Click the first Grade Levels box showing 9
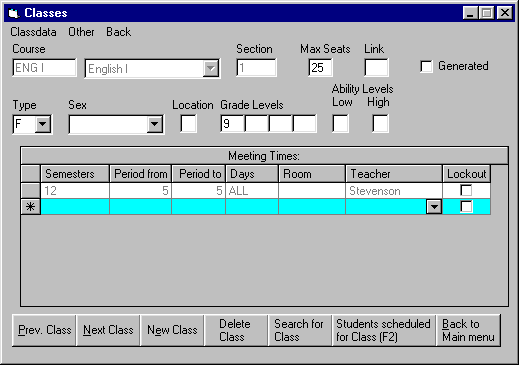Viewport: 519px width, 365px height. (233, 124)
